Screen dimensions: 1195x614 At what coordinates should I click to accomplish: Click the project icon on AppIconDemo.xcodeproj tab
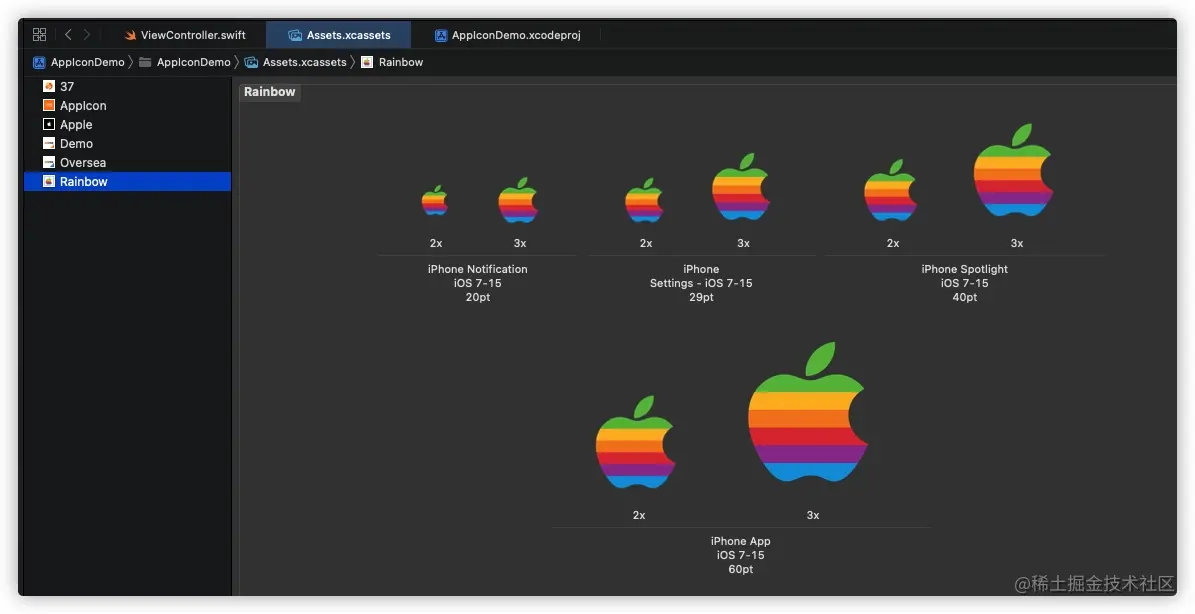441,35
